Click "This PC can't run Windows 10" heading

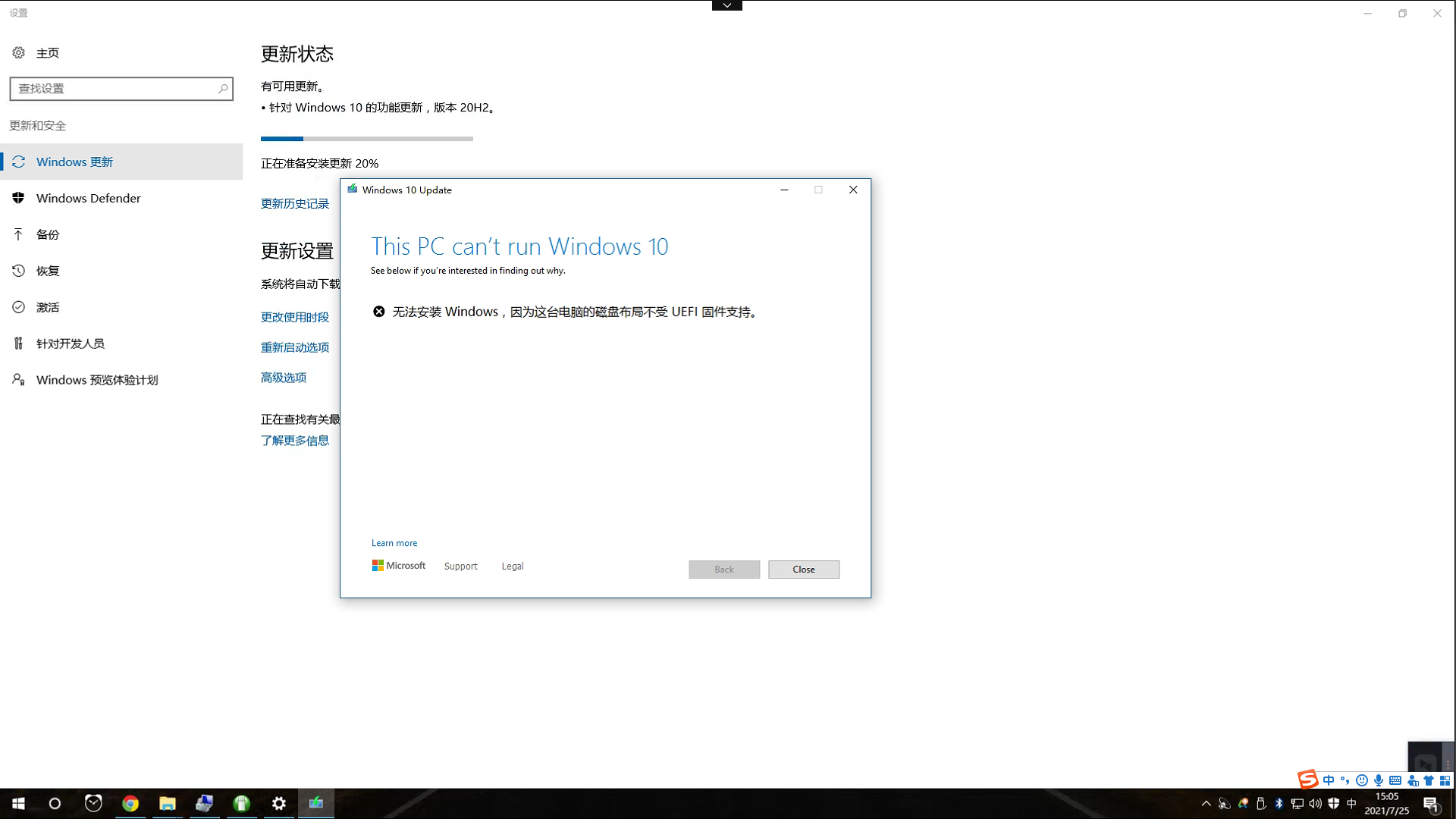519,246
